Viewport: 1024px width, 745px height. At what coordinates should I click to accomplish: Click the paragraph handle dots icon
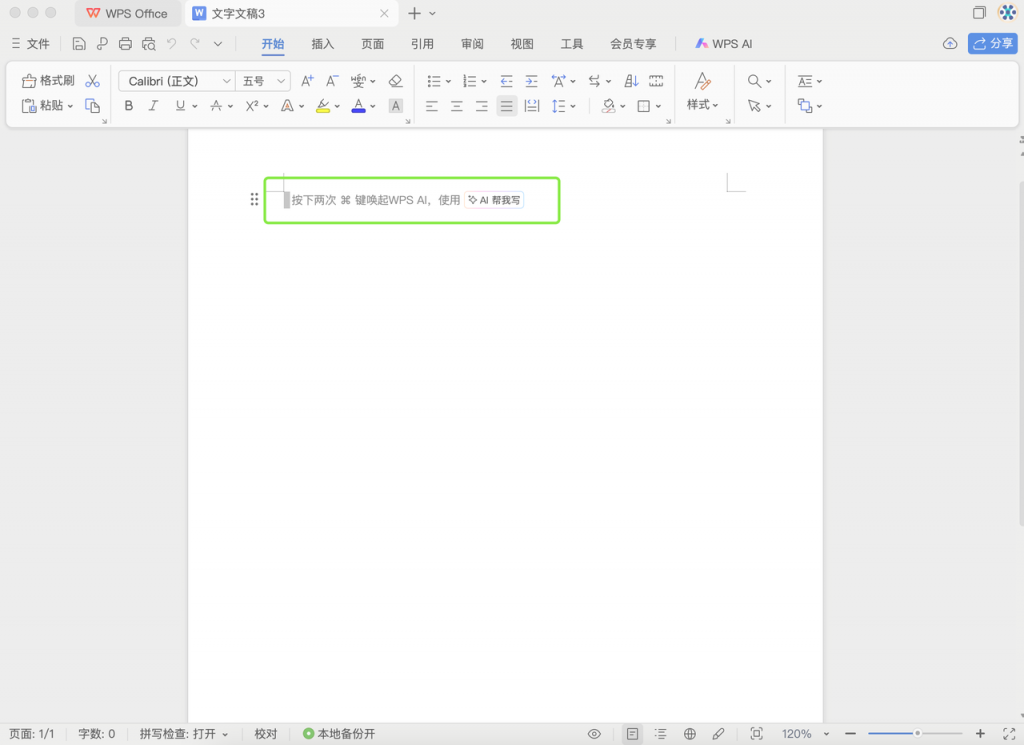pos(254,200)
